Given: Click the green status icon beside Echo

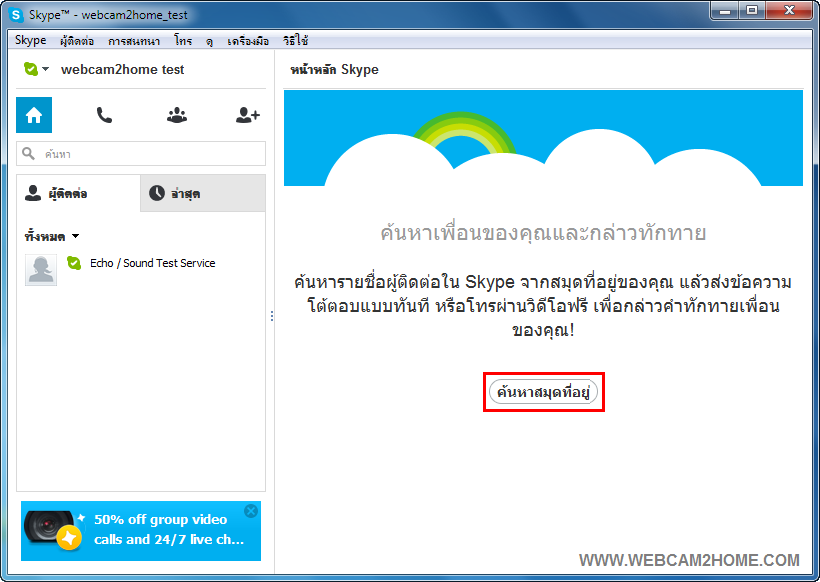Looking at the screenshot, I should 73,263.
